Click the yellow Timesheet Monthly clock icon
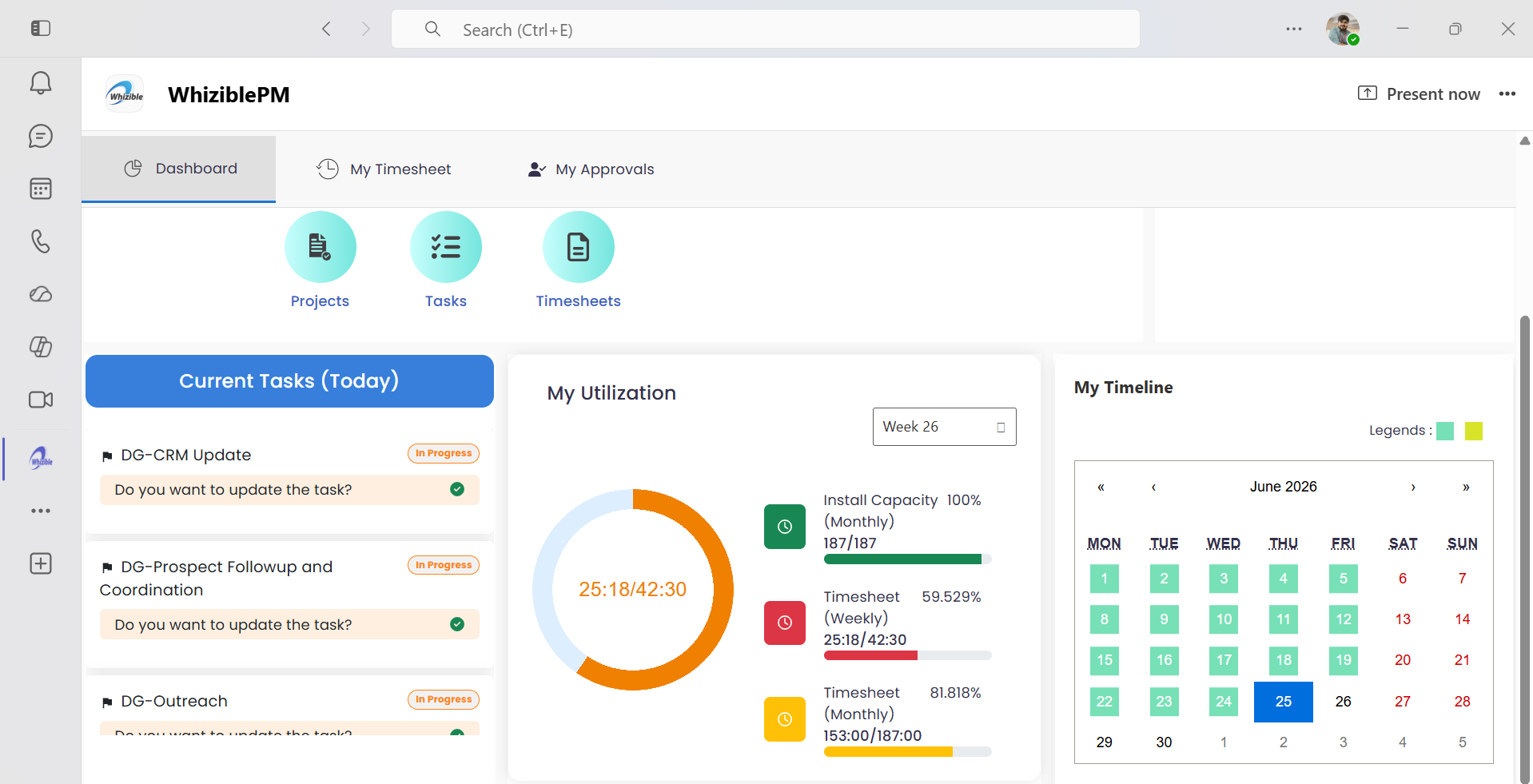Screen dimensions: 1533x784 pos(785,719)
